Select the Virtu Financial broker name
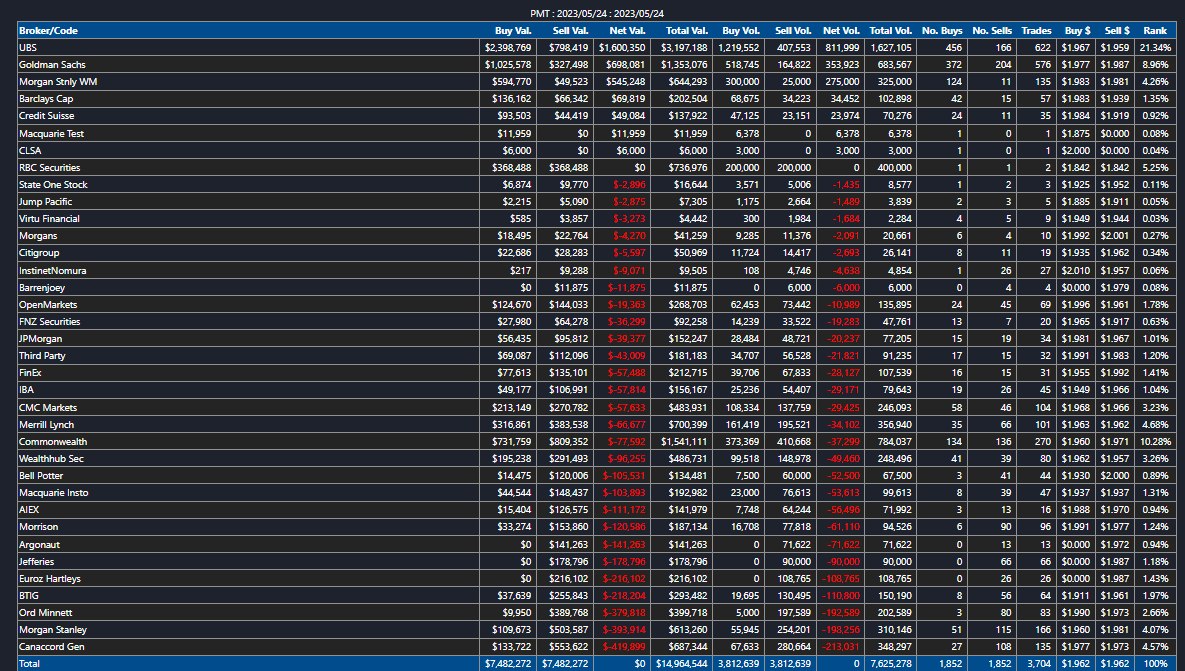The width and height of the screenshot is (1185, 671). pyautogui.click(x=49, y=218)
